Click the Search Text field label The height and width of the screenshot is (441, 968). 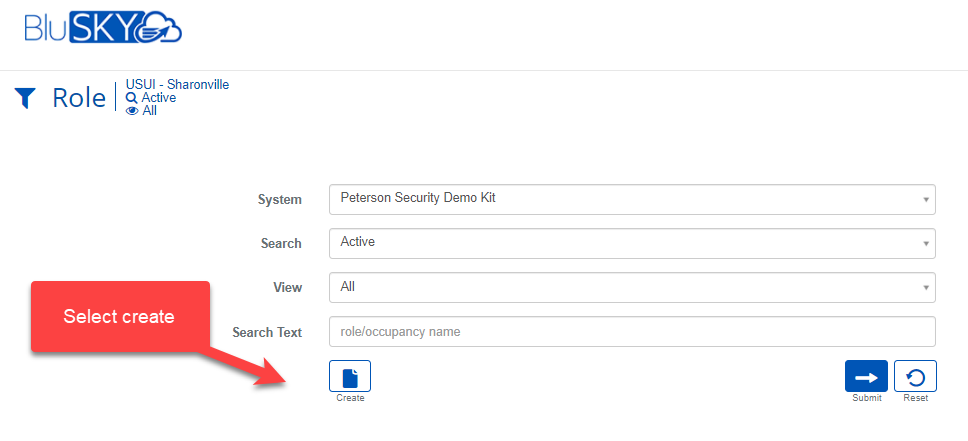pyautogui.click(x=266, y=331)
